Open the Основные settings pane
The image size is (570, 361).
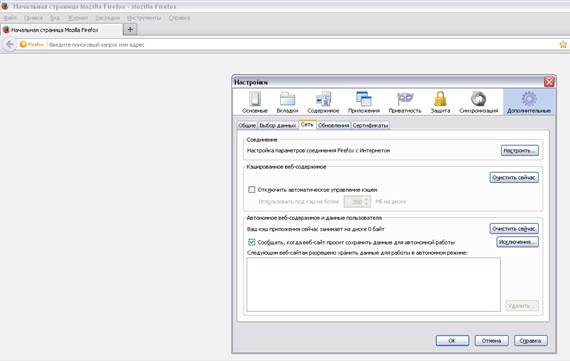point(254,102)
